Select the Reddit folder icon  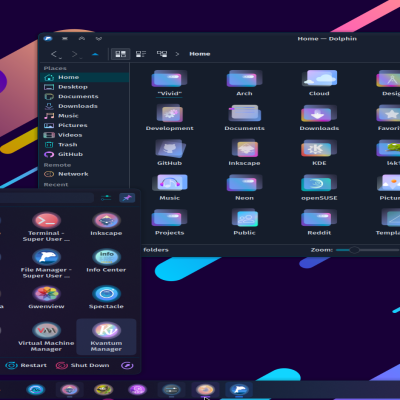pos(319,218)
